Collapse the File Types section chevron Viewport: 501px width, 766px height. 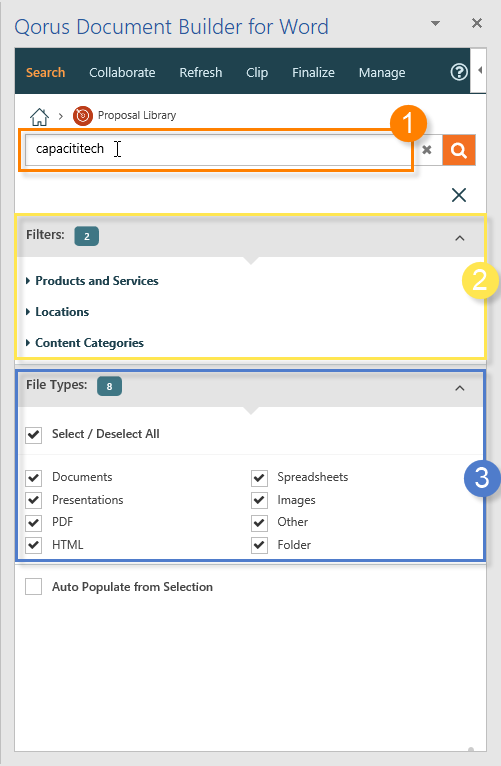tap(459, 388)
